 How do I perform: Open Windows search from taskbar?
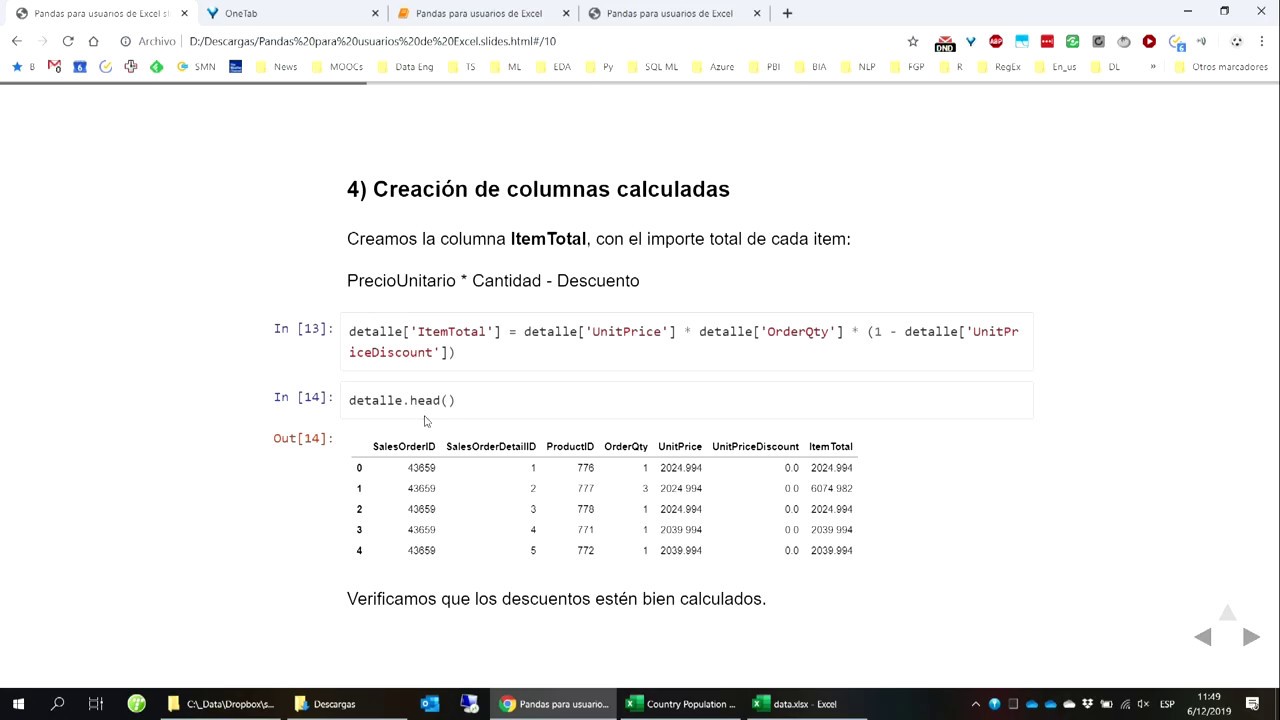coord(57,704)
